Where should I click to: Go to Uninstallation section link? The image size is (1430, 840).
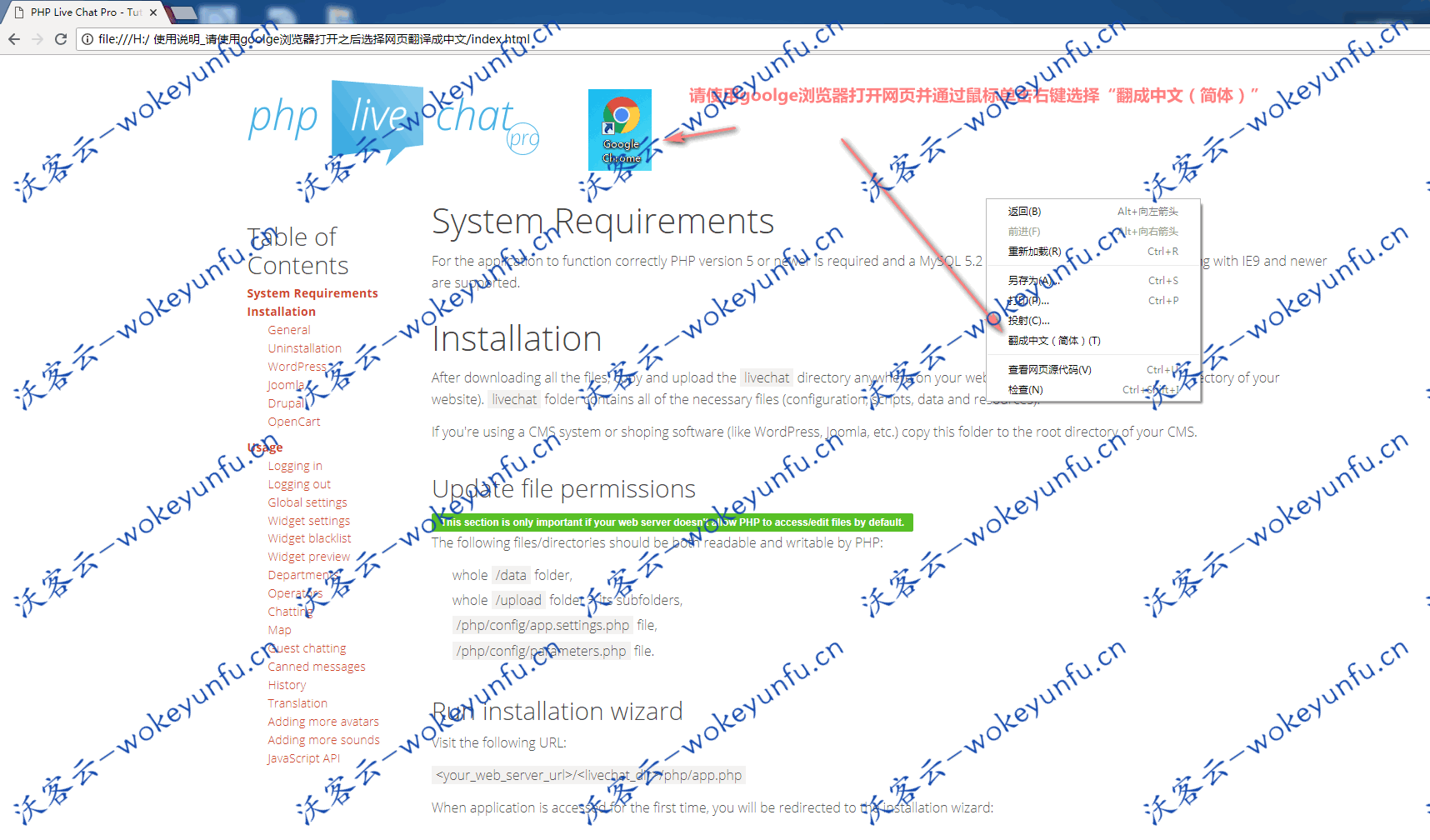pos(305,348)
